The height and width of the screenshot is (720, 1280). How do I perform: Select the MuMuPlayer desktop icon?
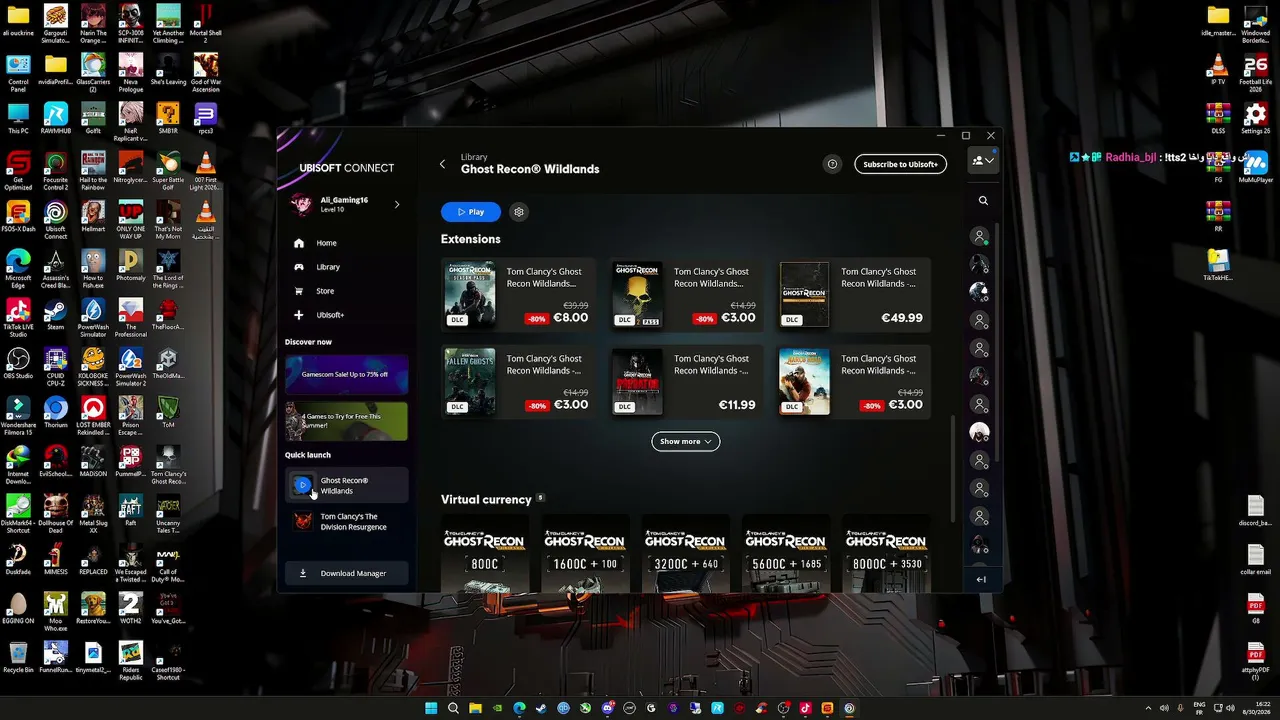pos(1256,168)
